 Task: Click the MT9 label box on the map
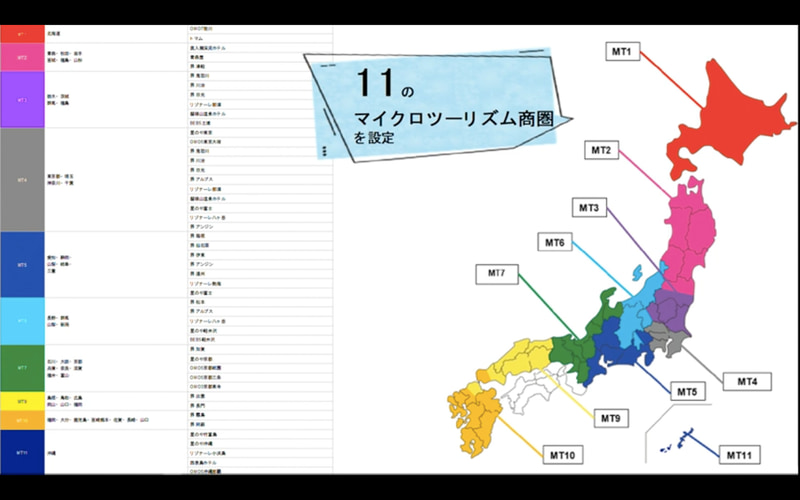click(x=611, y=418)
